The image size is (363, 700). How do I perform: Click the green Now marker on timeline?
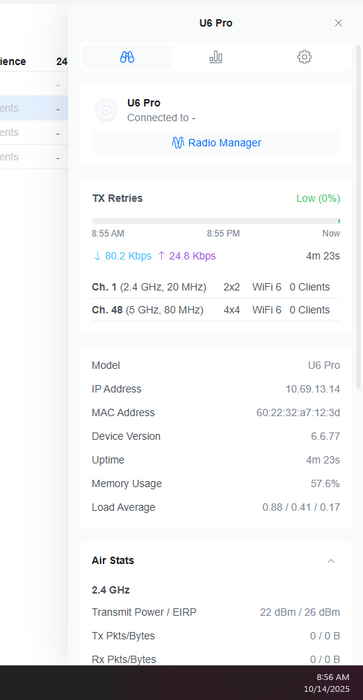click(339, 221)
